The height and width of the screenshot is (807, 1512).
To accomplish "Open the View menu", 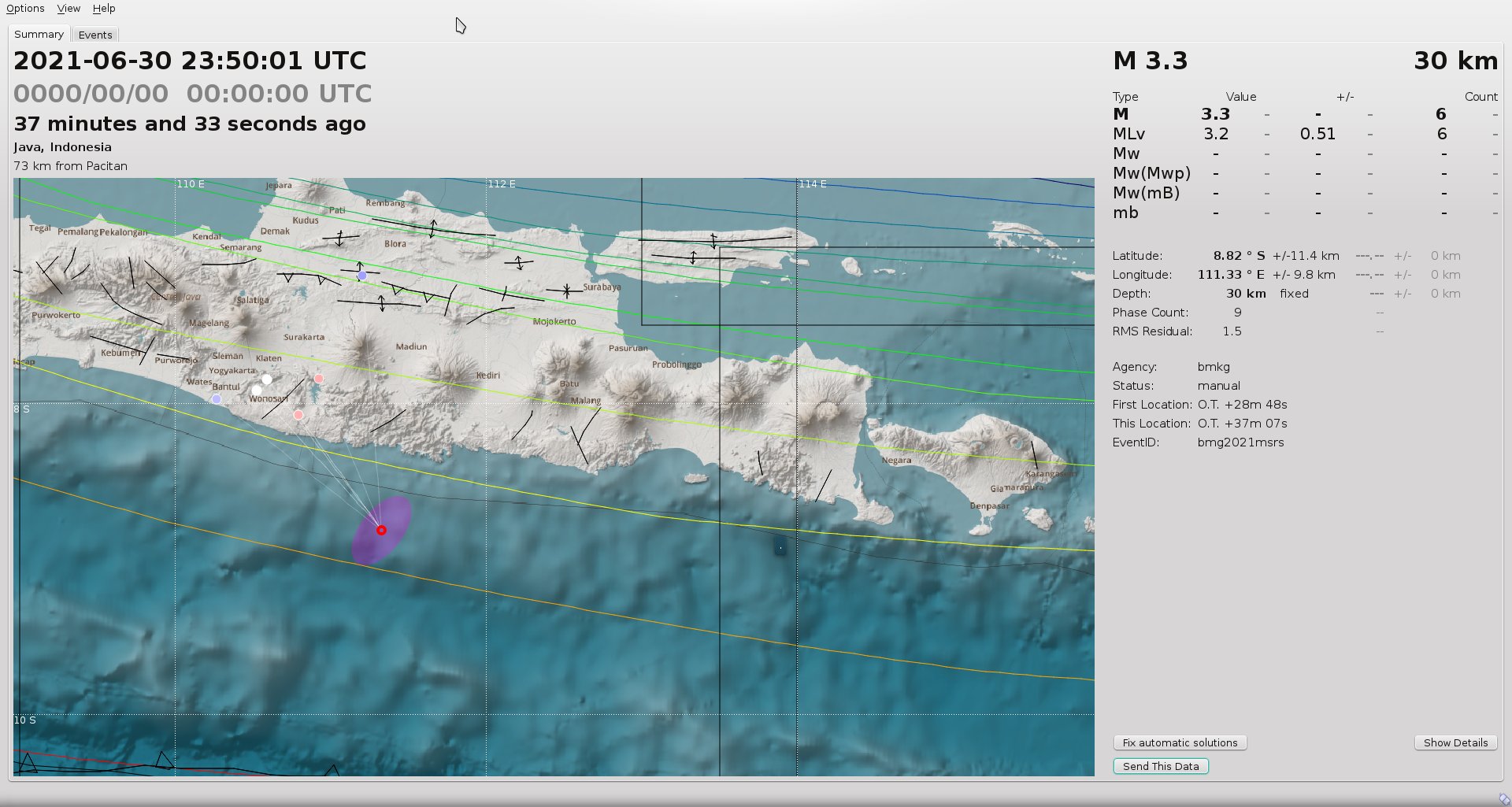I will click(69, 9).
